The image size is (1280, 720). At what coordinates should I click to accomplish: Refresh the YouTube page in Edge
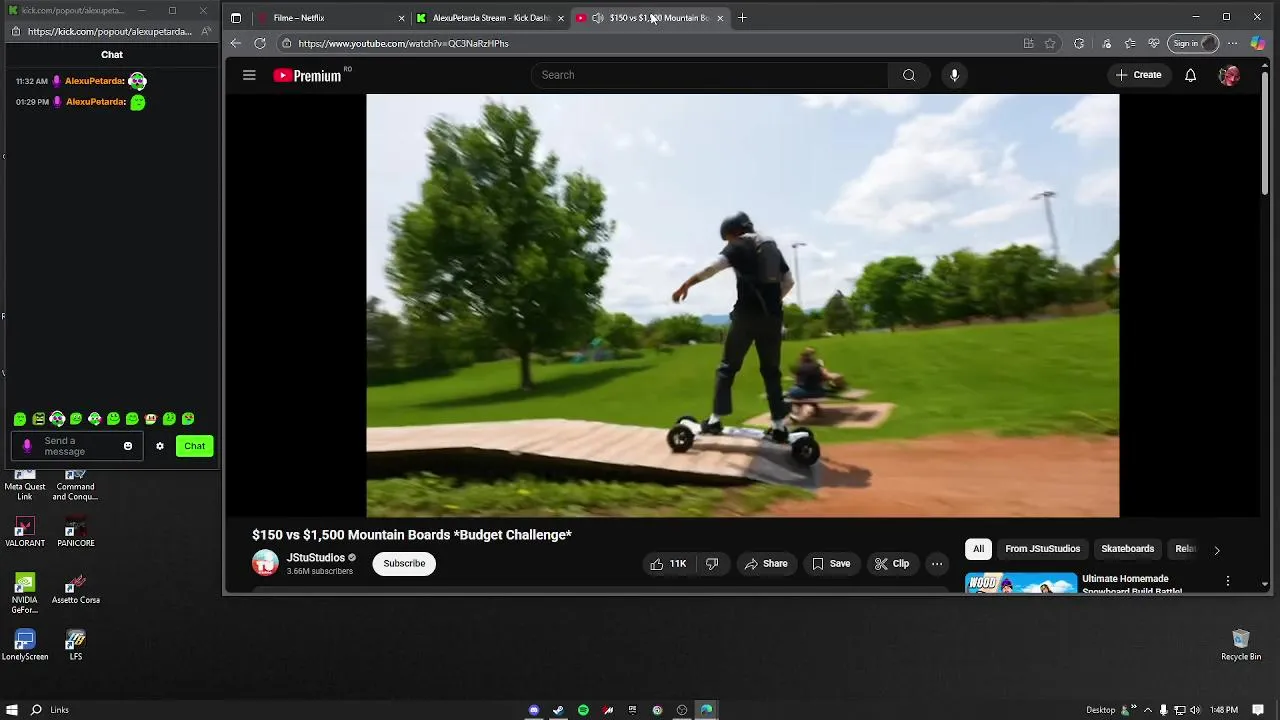[260, 43]
